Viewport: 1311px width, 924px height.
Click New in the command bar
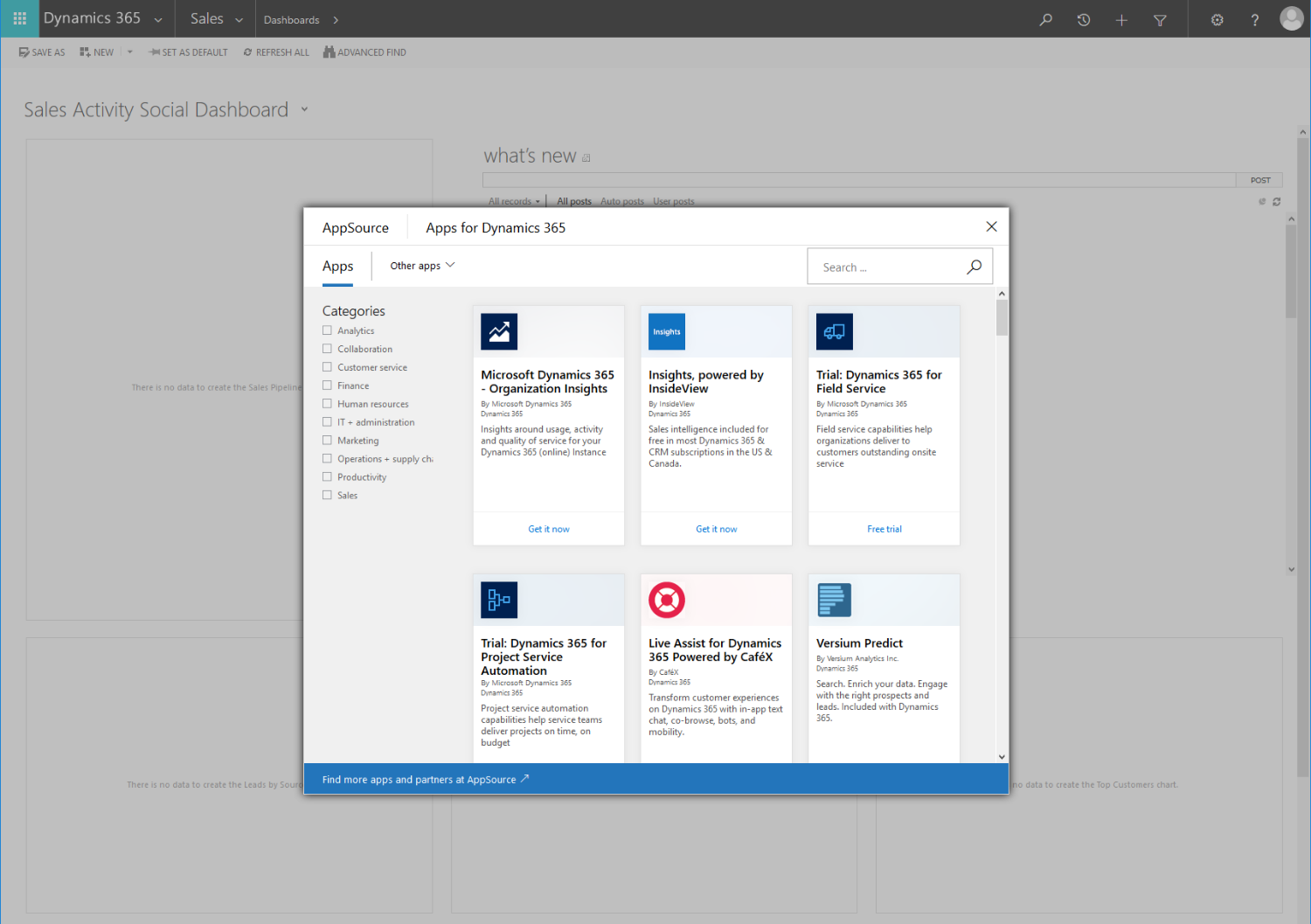[97, 52]
